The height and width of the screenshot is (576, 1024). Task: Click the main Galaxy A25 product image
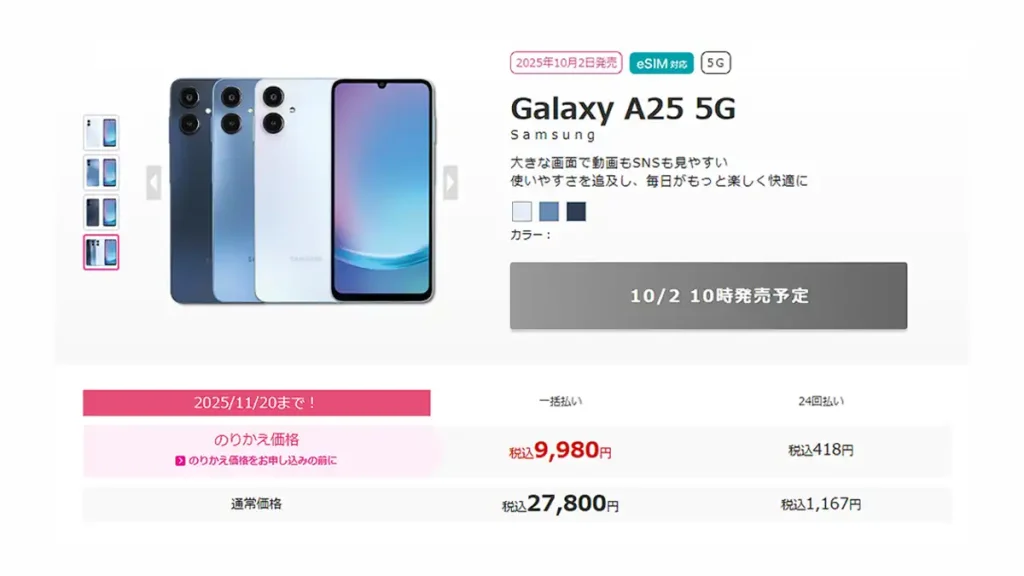click(x=302, y=191)
